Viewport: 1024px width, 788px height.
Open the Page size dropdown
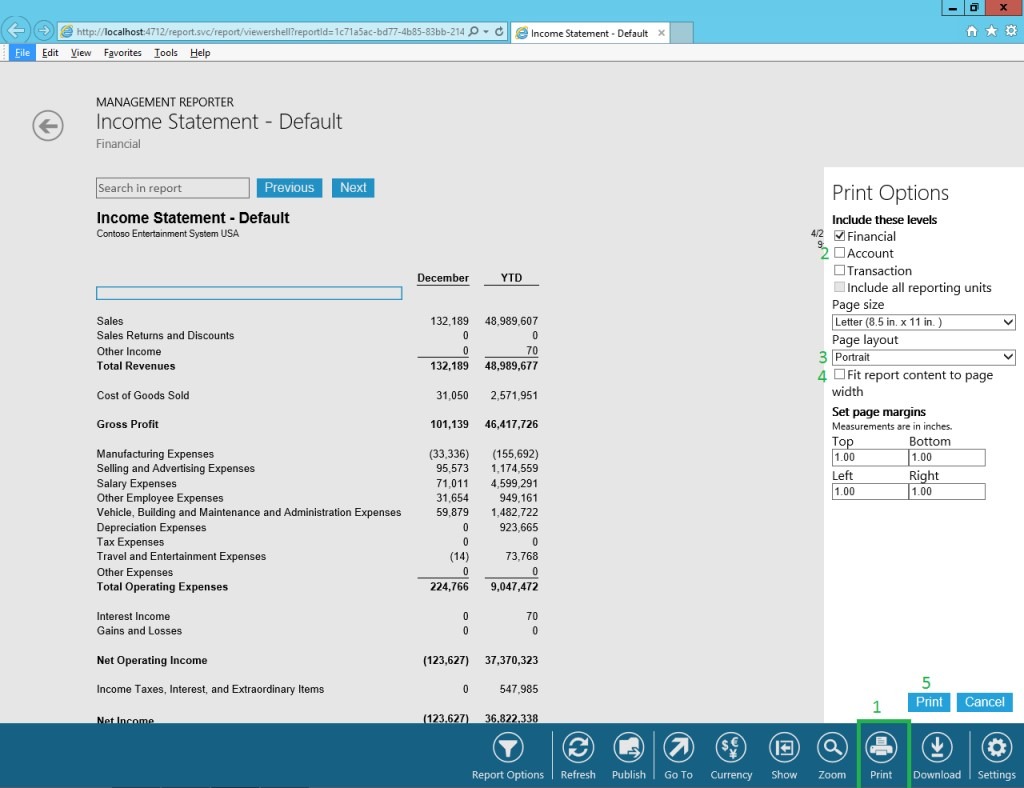click(x=922, y=321)
